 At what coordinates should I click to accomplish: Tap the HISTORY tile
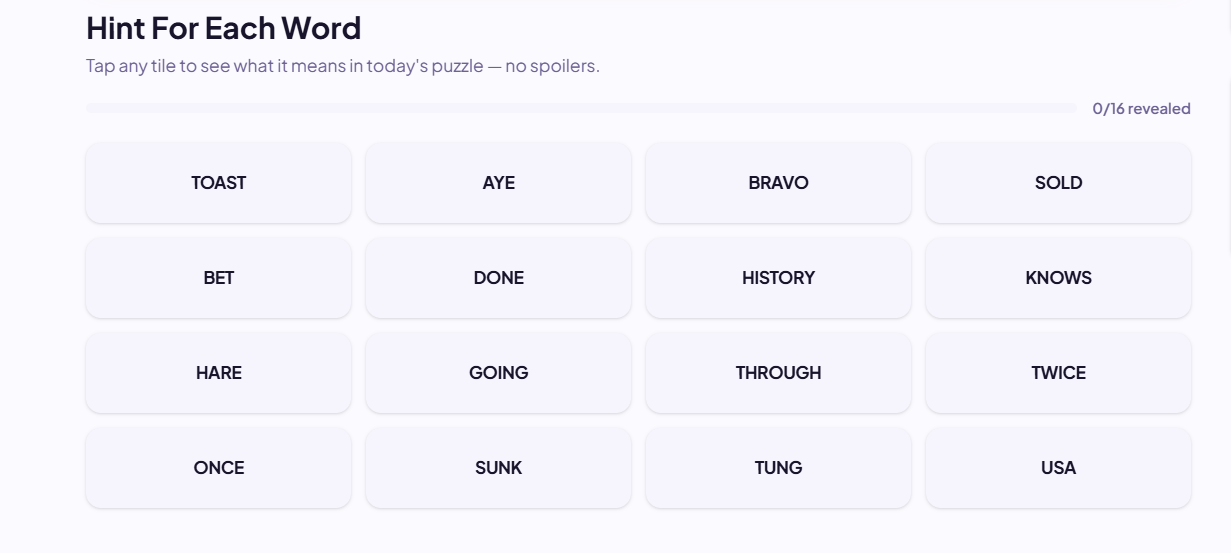778,277
